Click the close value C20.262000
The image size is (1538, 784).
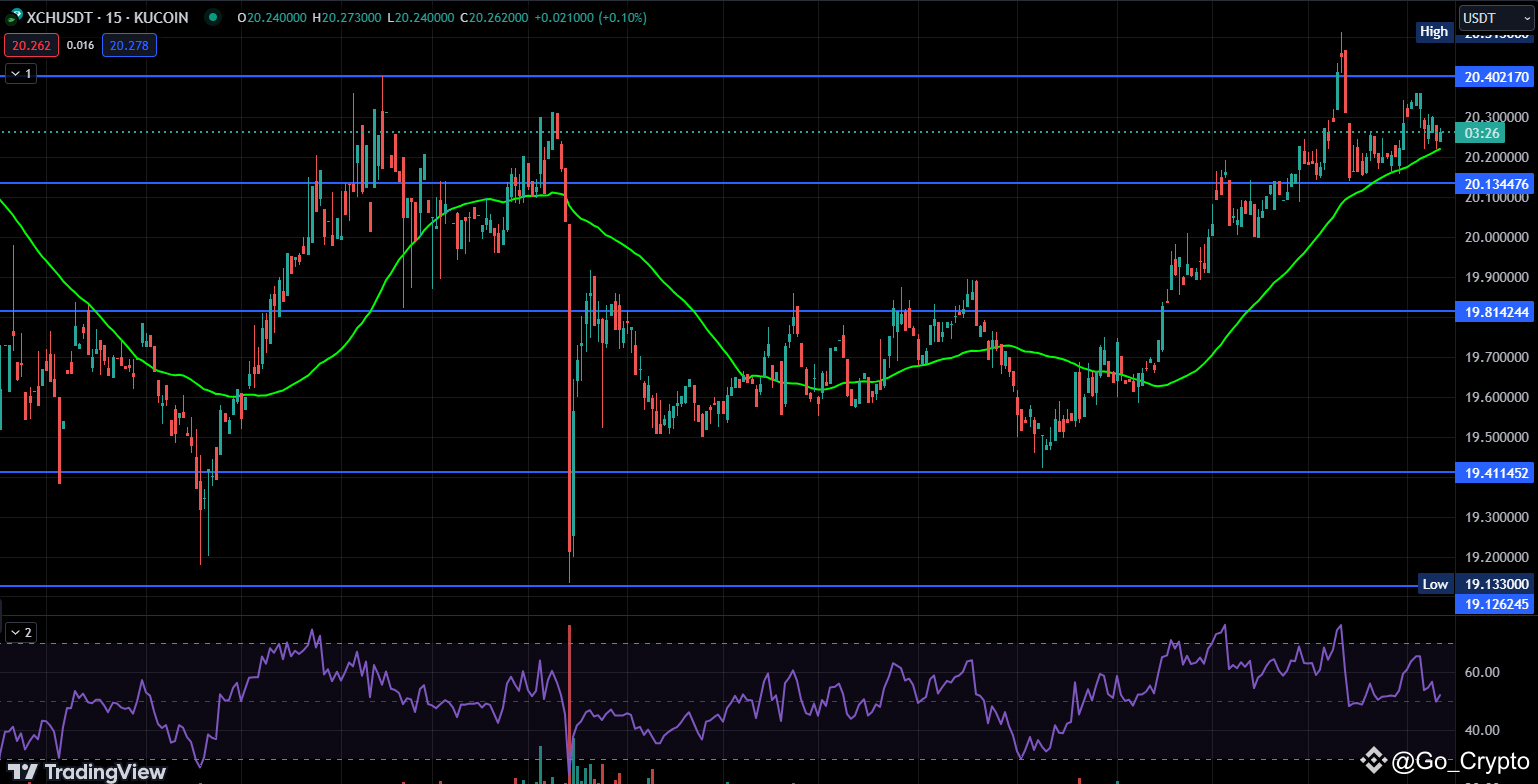point(494,18)
